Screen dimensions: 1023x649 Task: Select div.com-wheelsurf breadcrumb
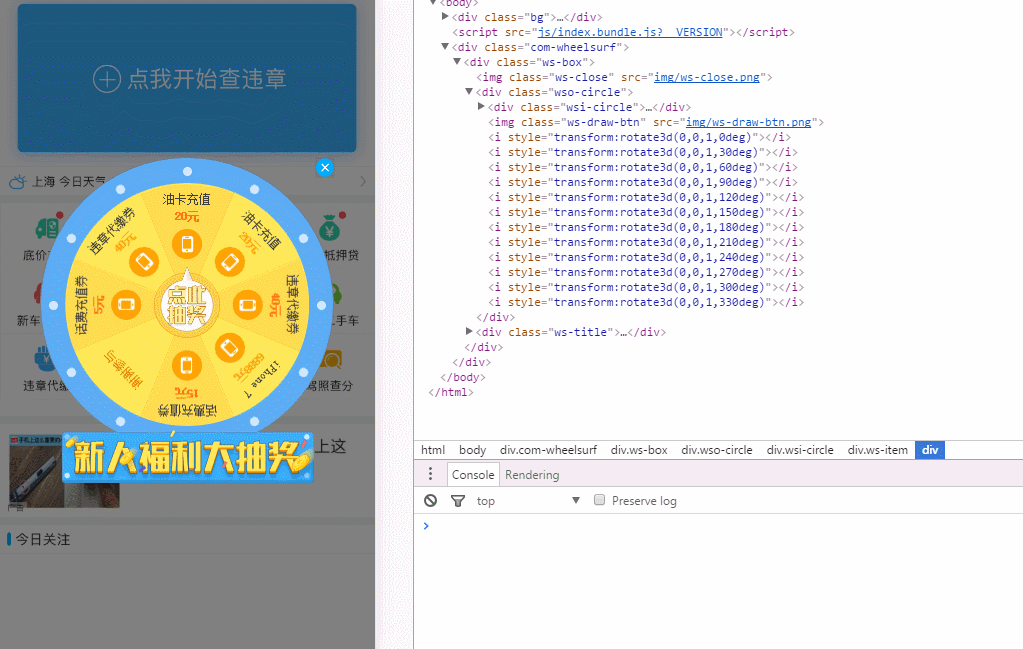coord(548,450)
